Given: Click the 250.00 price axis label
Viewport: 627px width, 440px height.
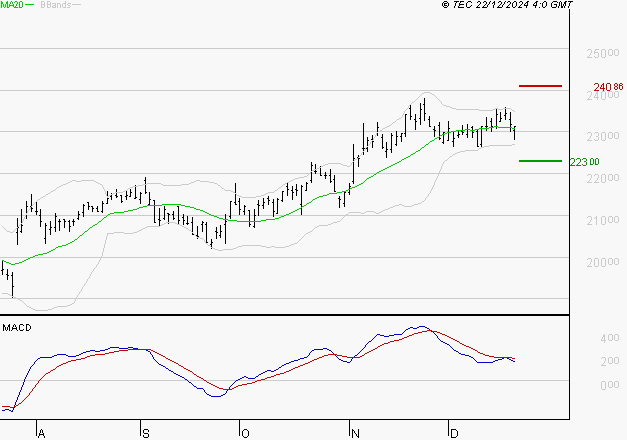Looking at the screenshot, I should click(x=603, y=53).
